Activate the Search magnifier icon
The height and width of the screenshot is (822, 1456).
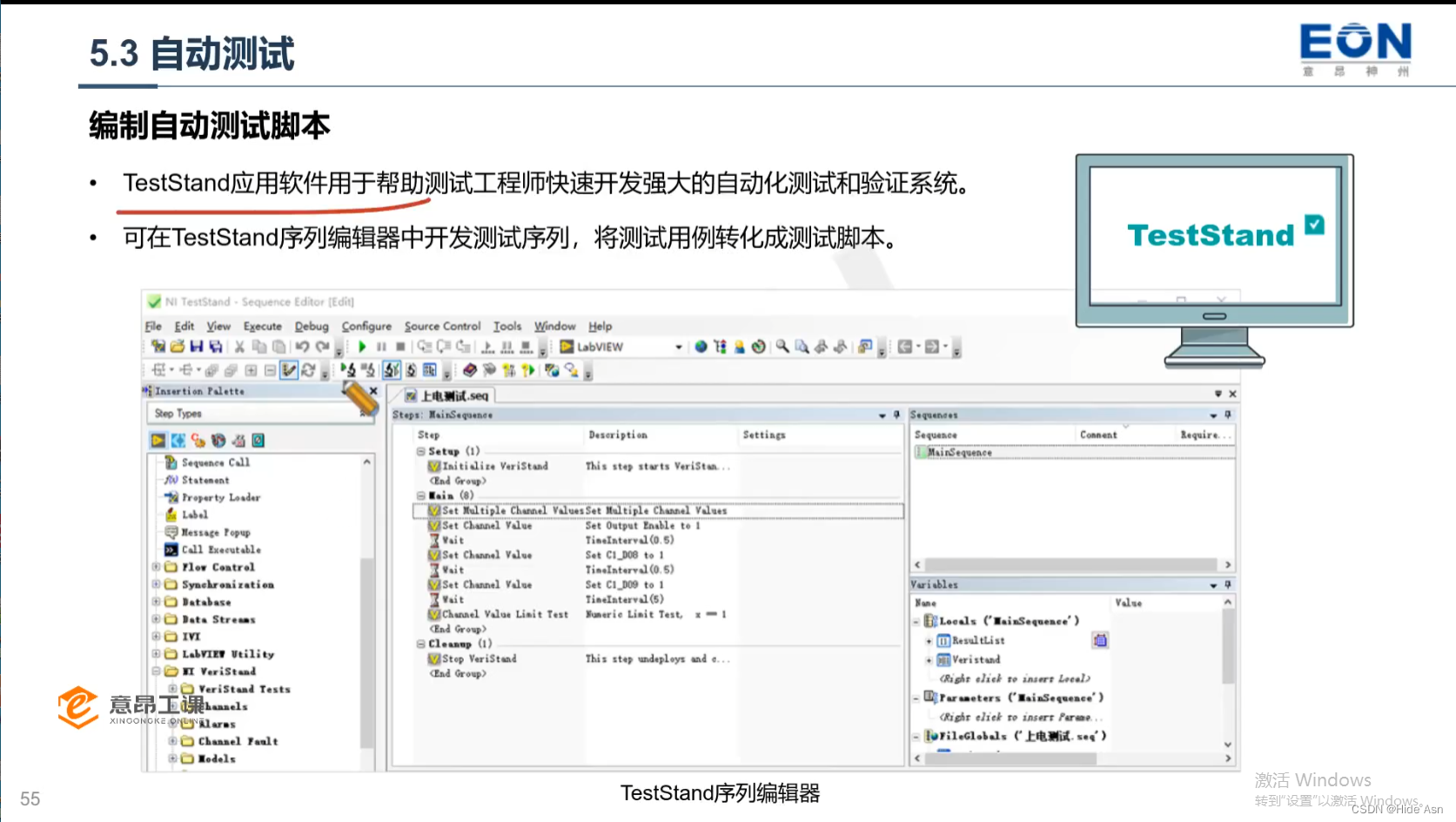782,347
